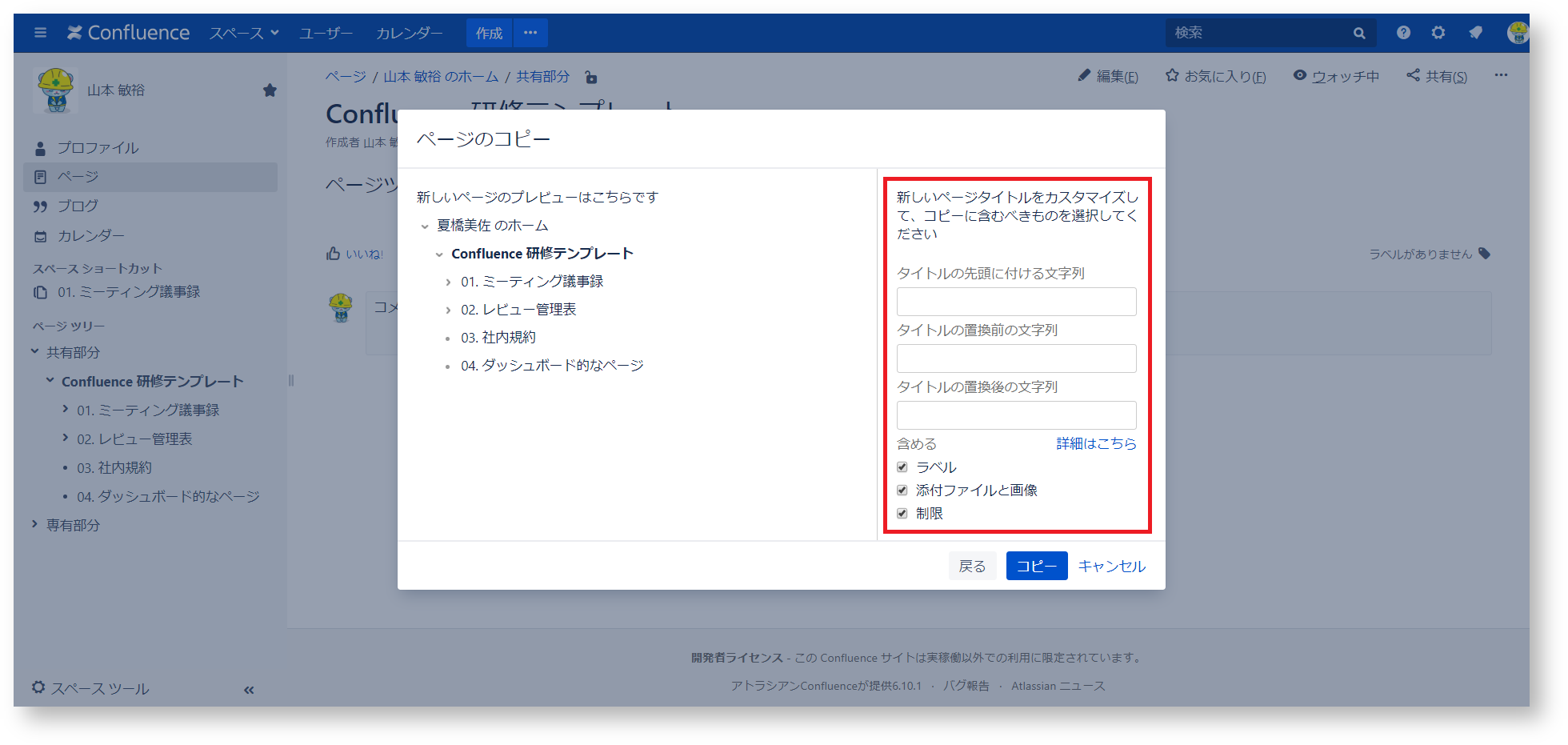1568x745 pixels.
Task: Toggle the ウォッチ中 watch eye button
Action: click(x=1337, y=76)
